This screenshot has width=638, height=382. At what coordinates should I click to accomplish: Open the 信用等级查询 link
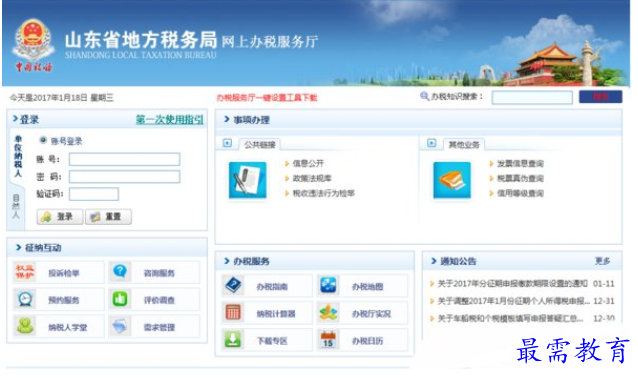pos(520,193)
